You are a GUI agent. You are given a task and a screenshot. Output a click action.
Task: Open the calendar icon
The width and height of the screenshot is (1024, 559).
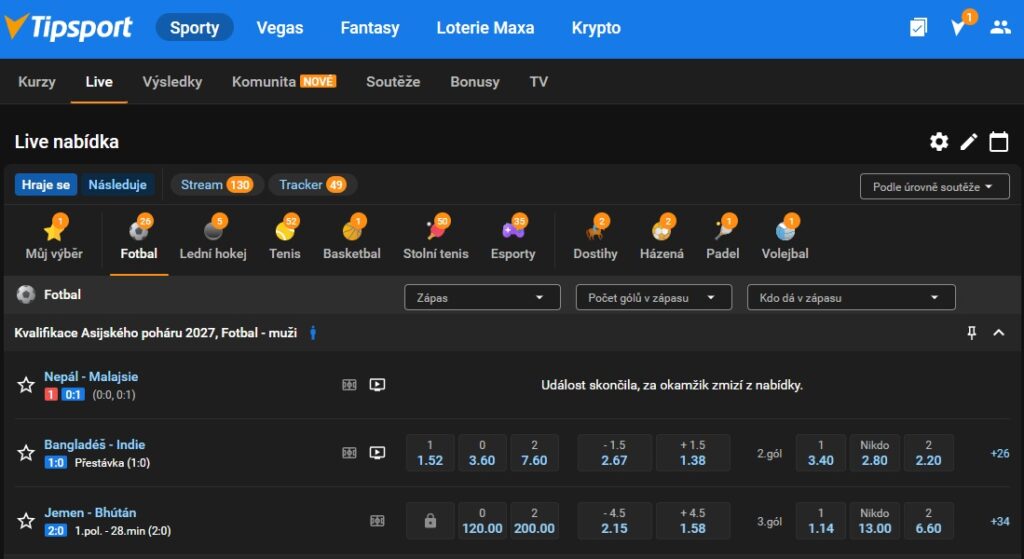click(998, 142)
